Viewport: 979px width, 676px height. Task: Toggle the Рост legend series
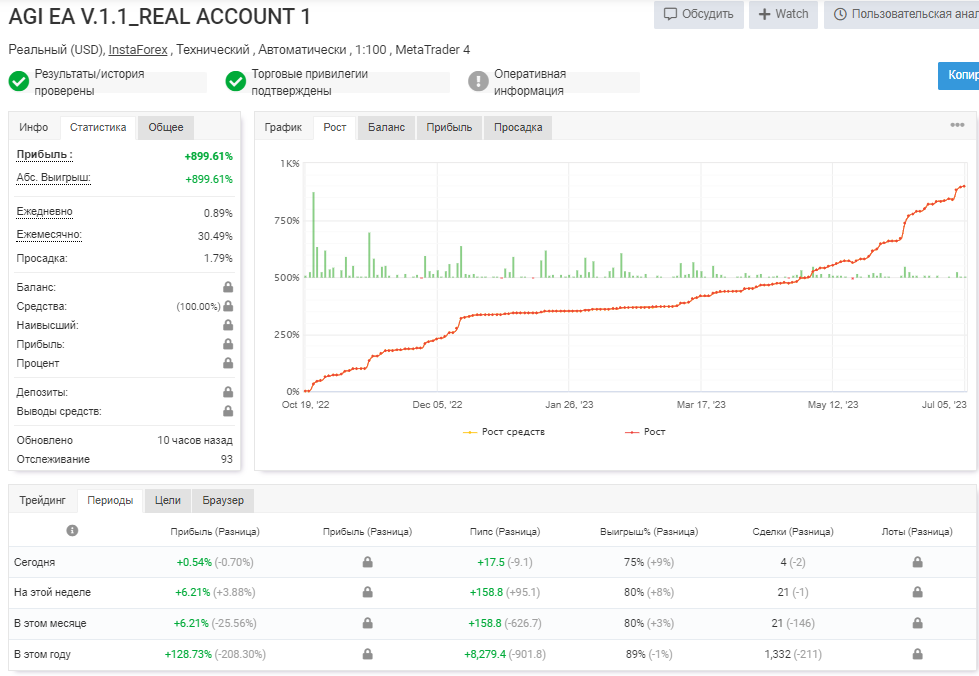click(x=645, y=432)
